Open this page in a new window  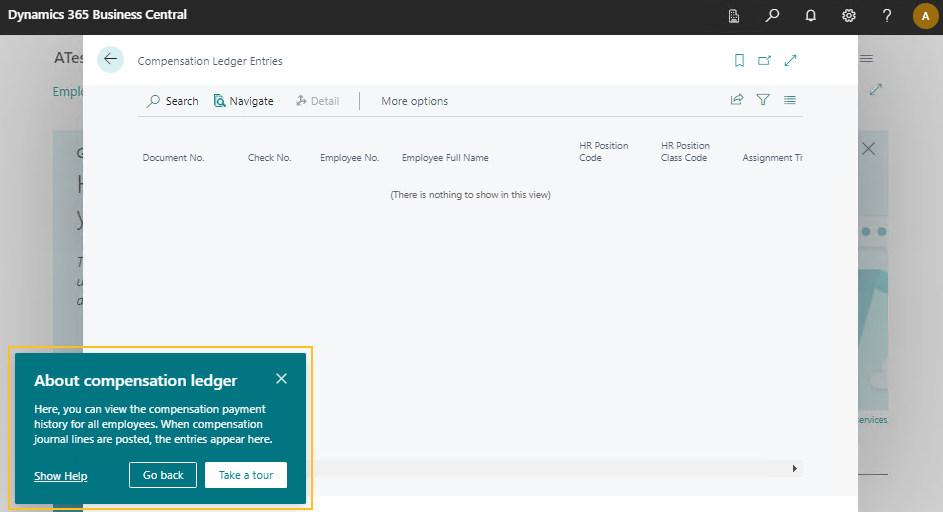tap(765, 61)
